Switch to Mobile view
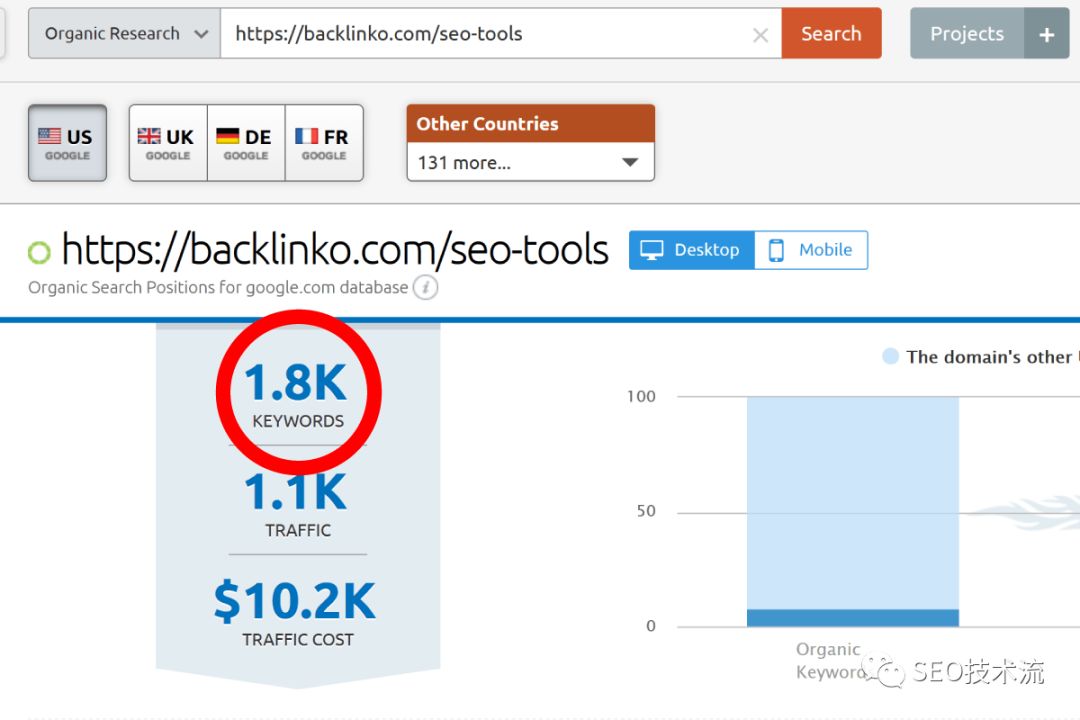Image resolution: width=1080 pixels, height=720 pixels. pyautogui.click(x=811, y=250)
